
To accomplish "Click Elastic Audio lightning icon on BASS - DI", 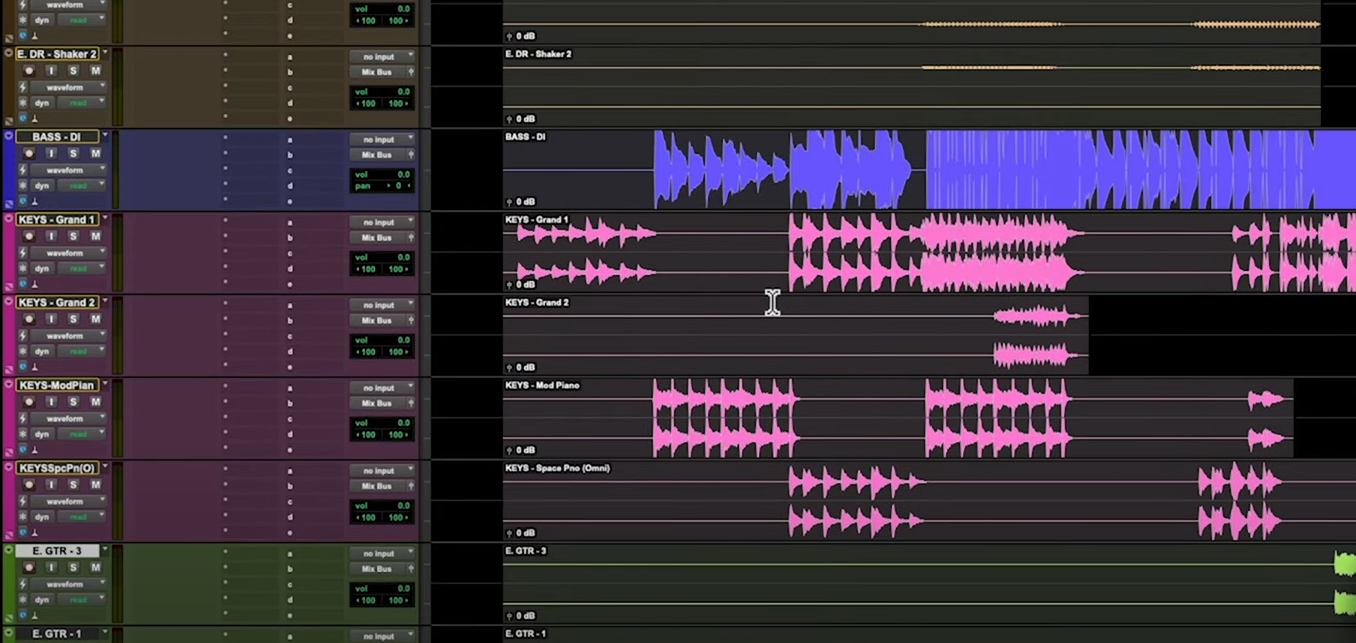I will (x=23, y=170).
